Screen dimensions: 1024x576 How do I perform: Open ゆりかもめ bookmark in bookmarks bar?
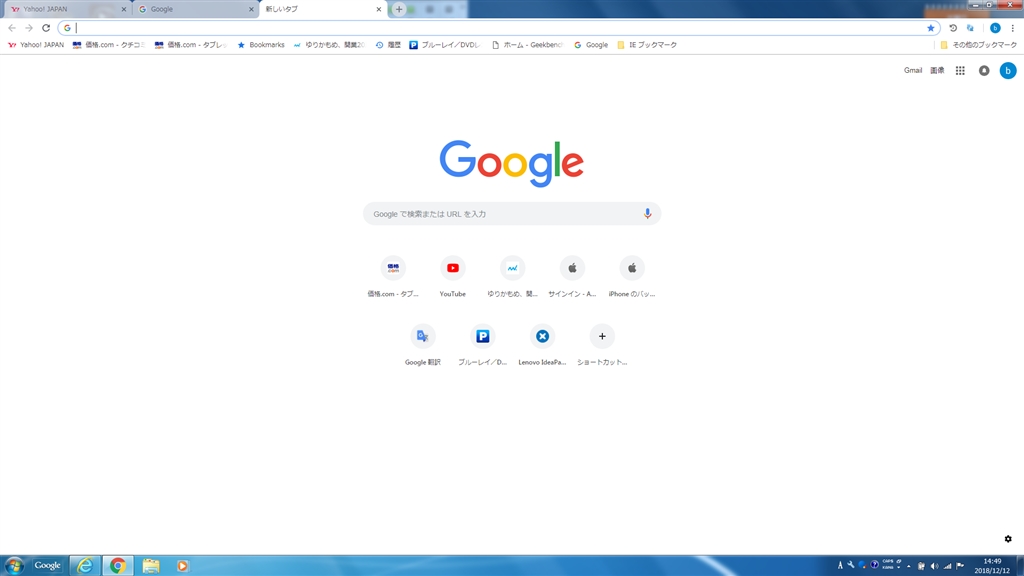pos(328,45)
